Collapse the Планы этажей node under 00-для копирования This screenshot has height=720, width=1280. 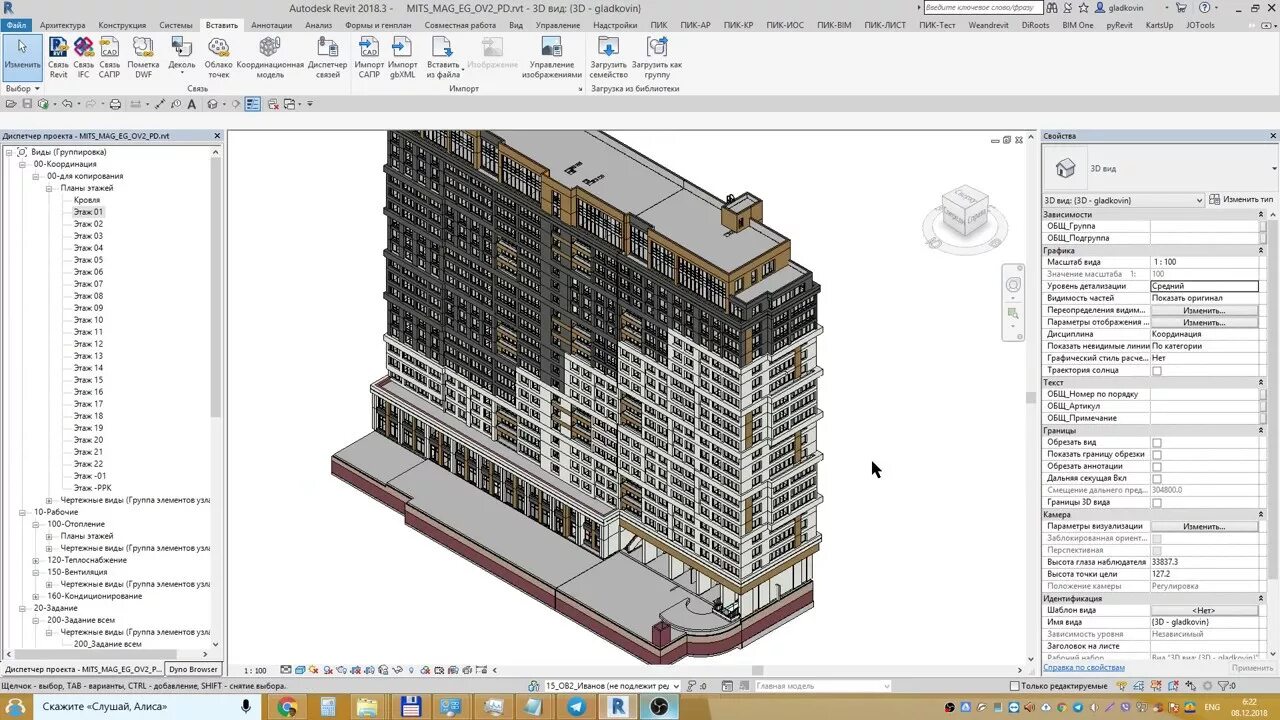pos(49,188)
